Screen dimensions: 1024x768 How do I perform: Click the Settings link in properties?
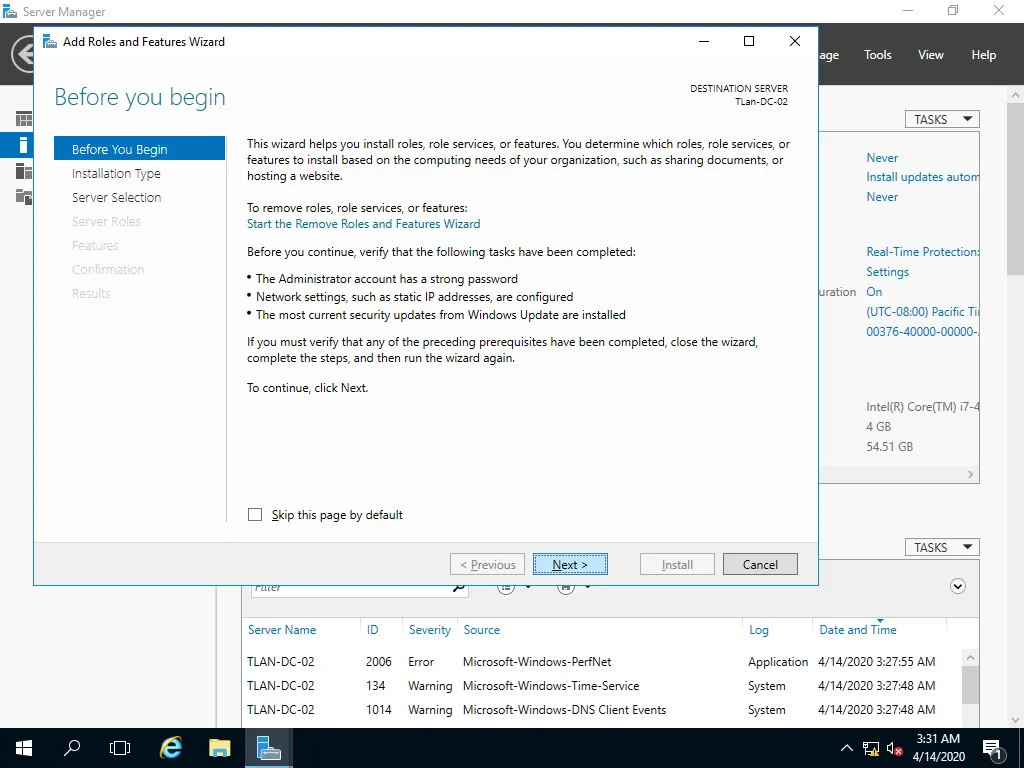888,272
